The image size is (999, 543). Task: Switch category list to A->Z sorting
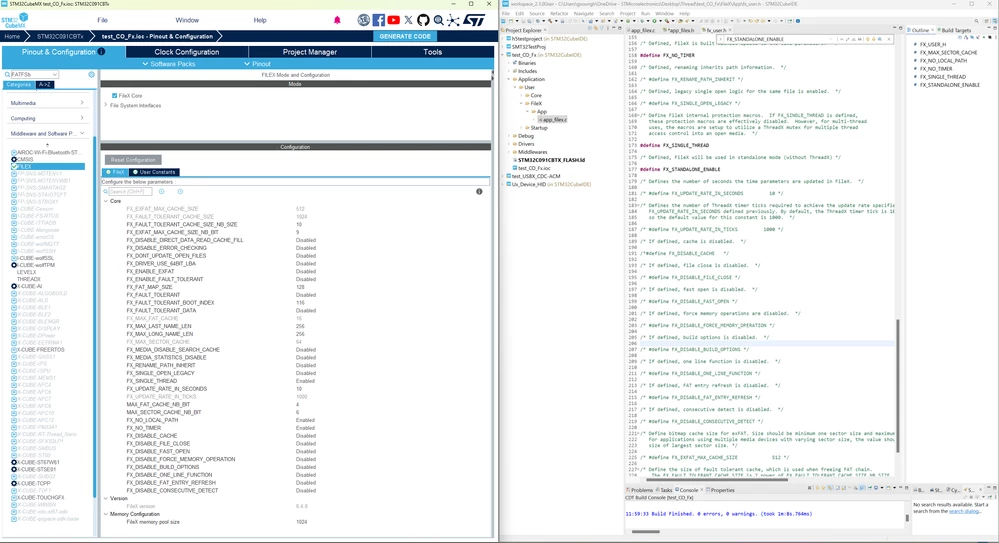[x=45, y=84]
